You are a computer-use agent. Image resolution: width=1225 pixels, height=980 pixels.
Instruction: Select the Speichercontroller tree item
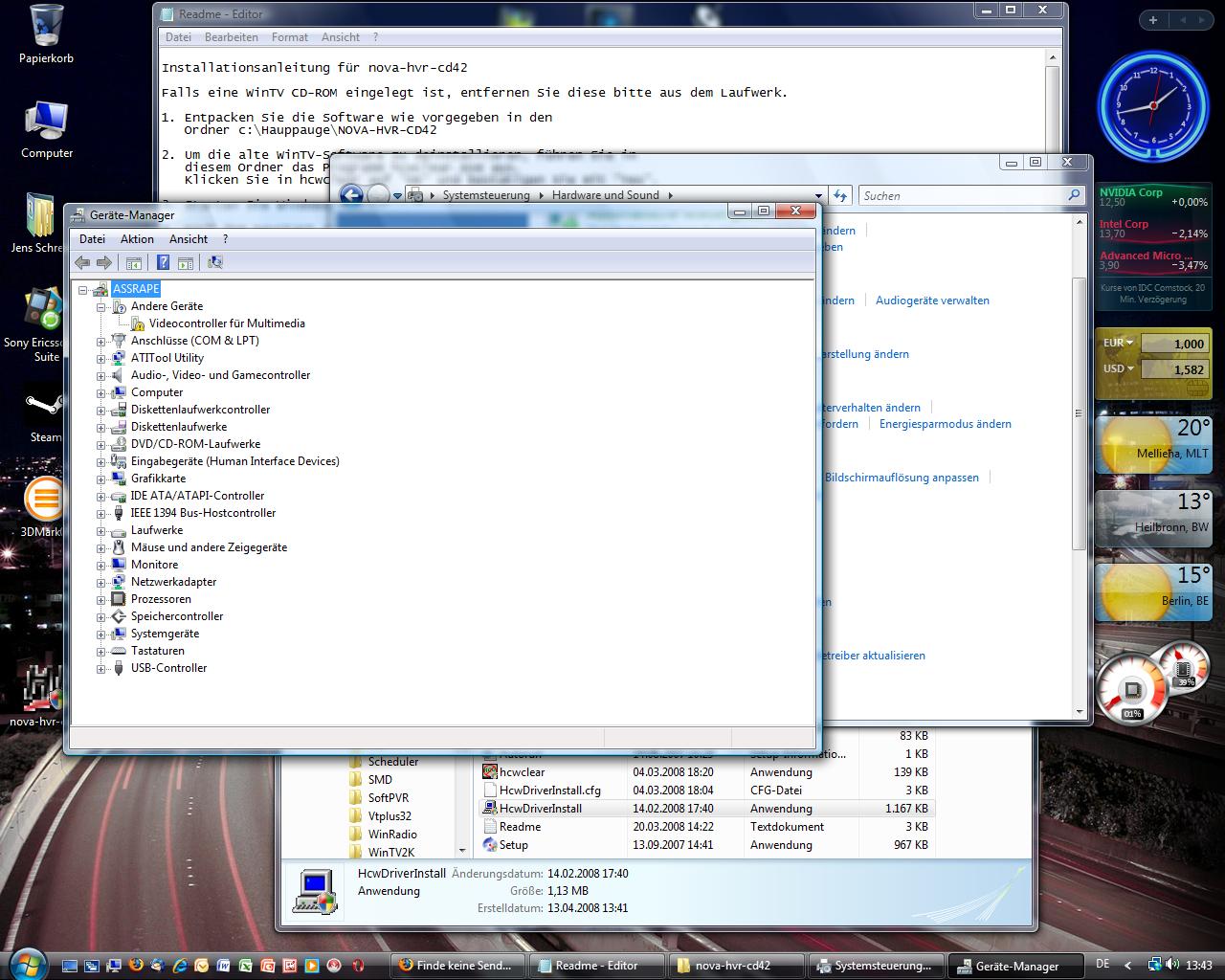click(177, 616)
